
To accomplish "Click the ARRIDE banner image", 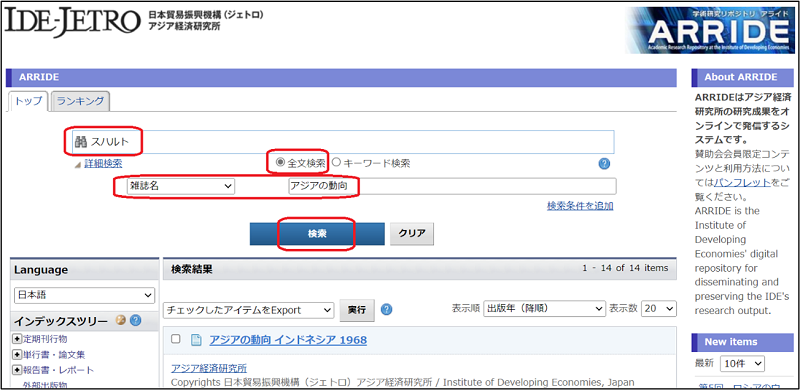I will pos(710,30).
